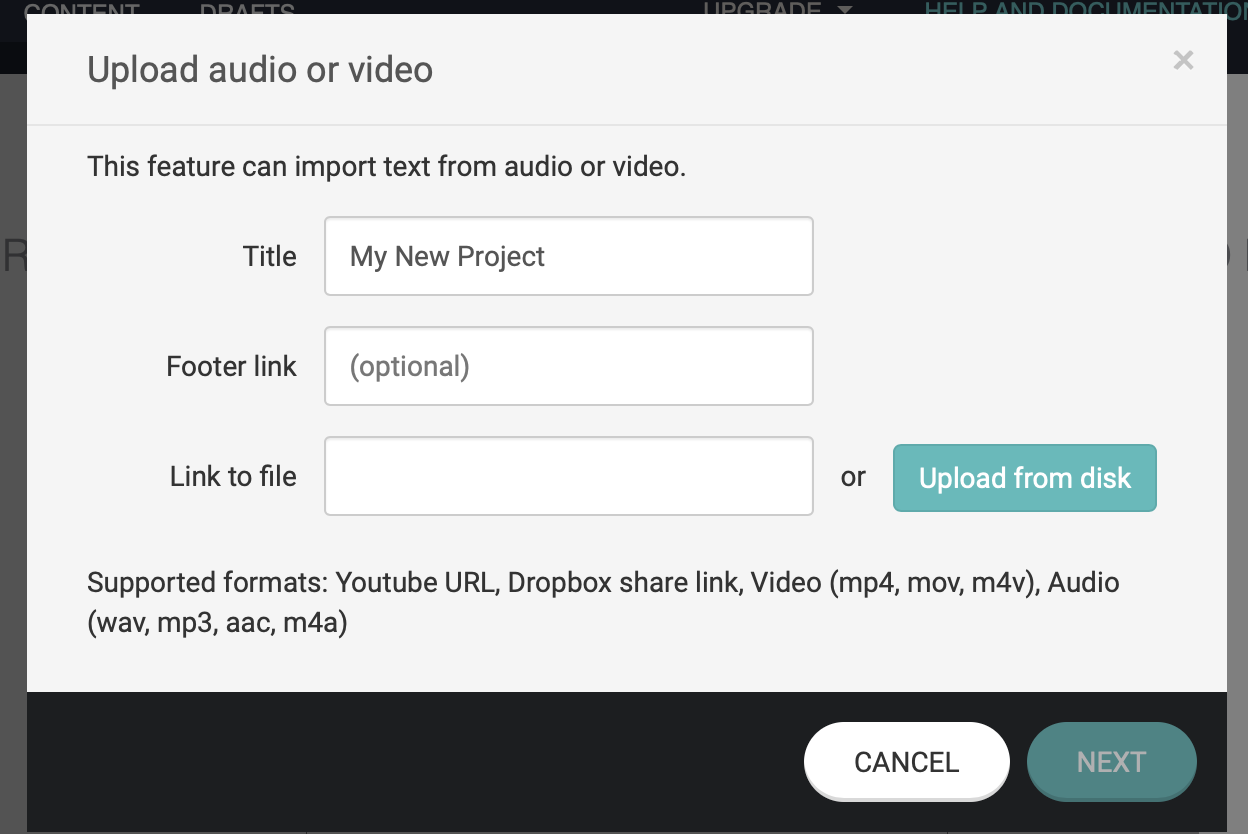This screenshot has height=834, width=1248.
Task: Click the Link to file label
Action: [x=233, y=477]
